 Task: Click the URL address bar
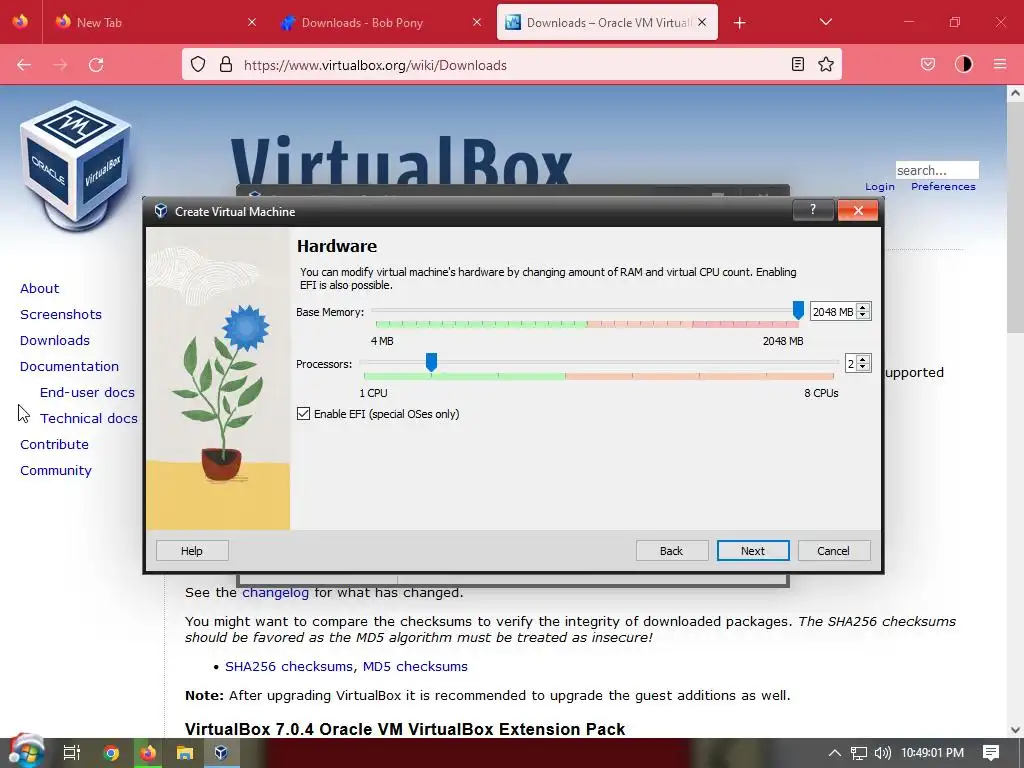[509, 65]
